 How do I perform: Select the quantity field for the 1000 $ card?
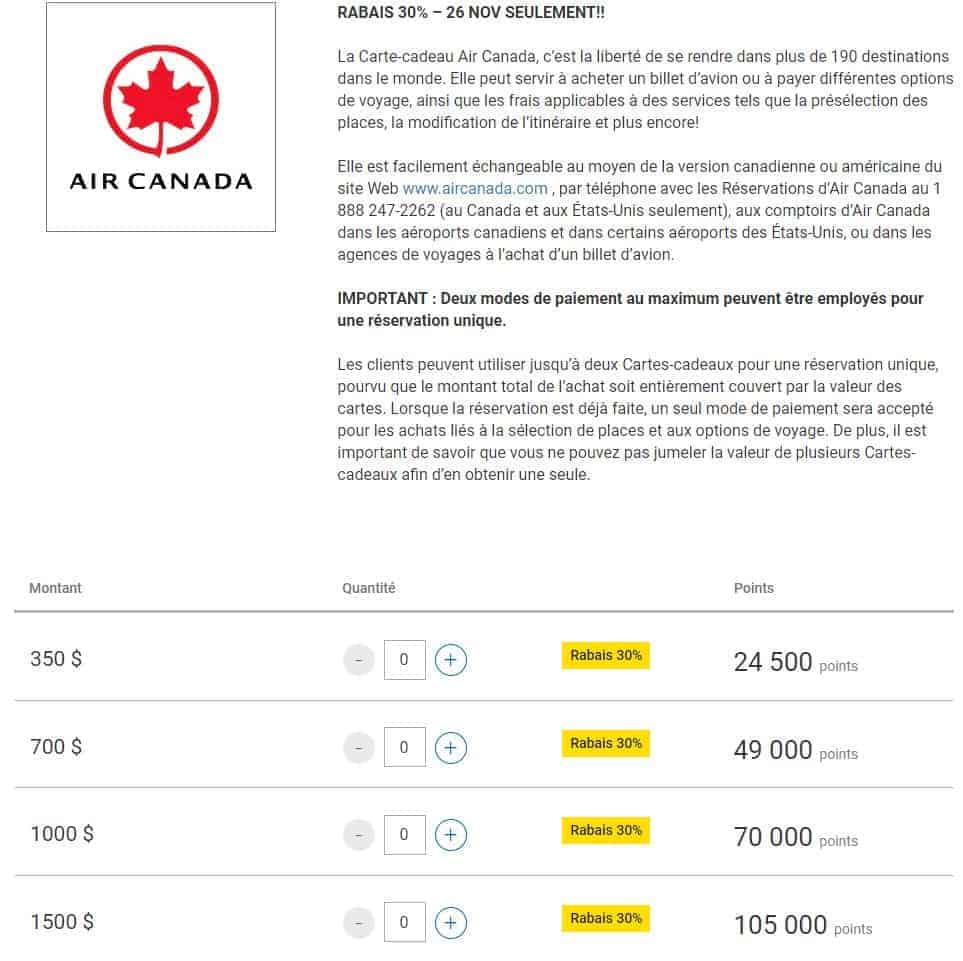tap(404, 834)
